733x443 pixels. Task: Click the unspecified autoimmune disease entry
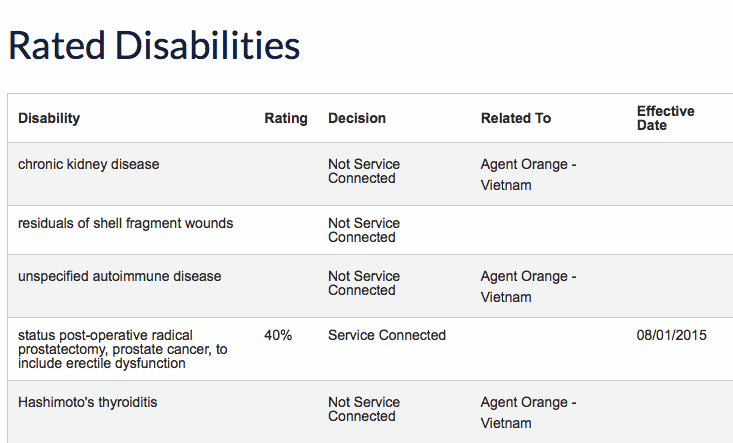point(119,276)
